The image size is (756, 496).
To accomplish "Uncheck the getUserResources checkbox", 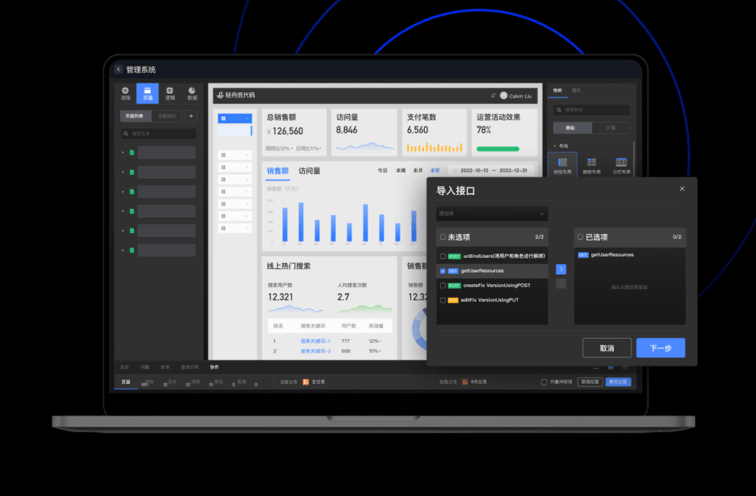I will [x=443, y=271].
